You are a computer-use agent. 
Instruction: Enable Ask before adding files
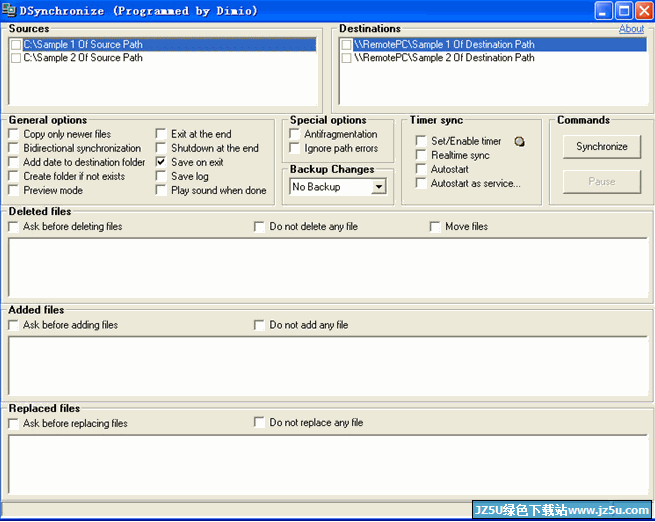tap(13, 325)
